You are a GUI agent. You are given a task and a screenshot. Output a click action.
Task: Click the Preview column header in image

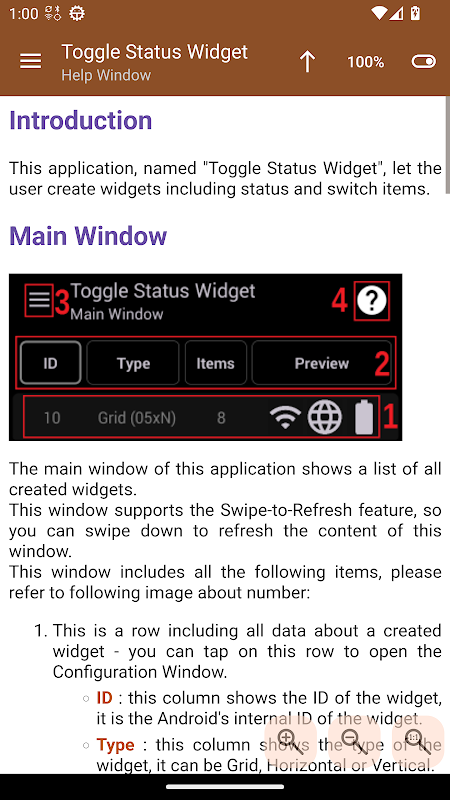[321, 363]
